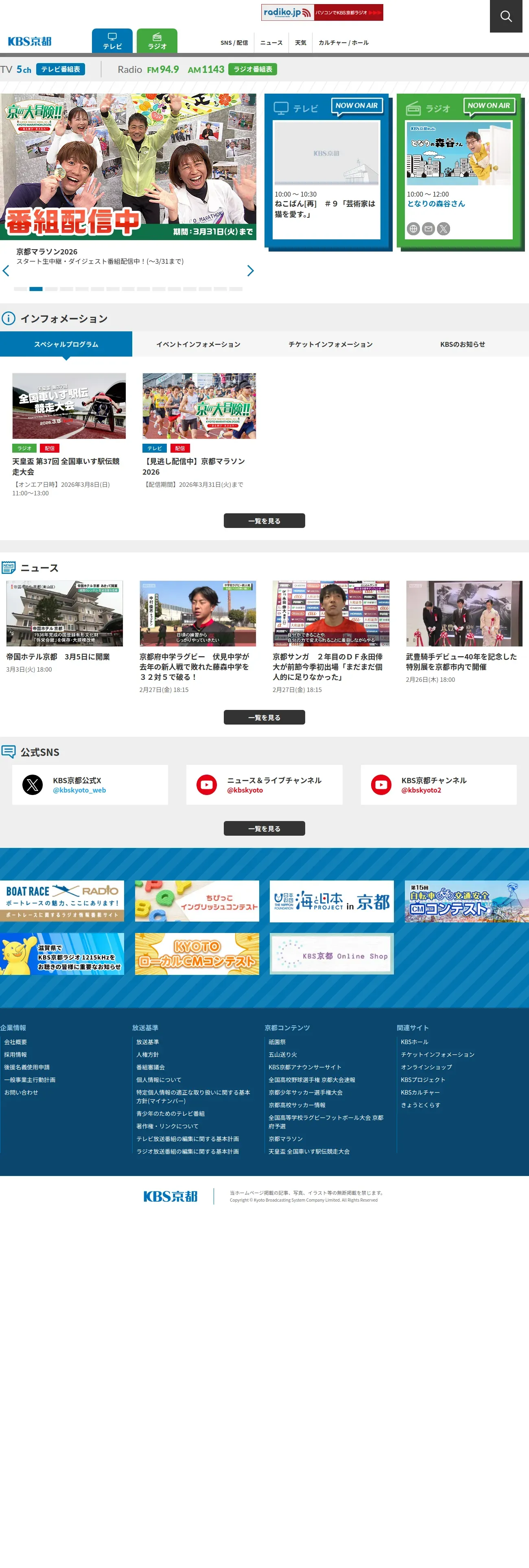
Task: Open 武豊騎手デビュー40年 news article
Action: [x=464, y=632]
